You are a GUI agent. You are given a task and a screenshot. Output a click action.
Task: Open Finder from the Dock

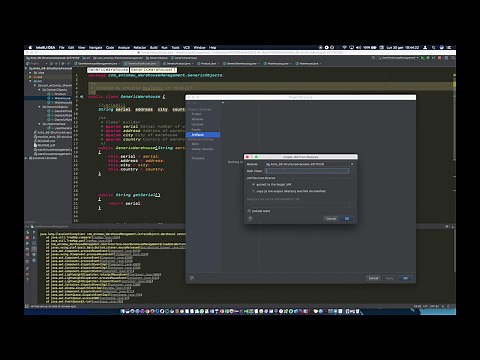tap(122, 311)
